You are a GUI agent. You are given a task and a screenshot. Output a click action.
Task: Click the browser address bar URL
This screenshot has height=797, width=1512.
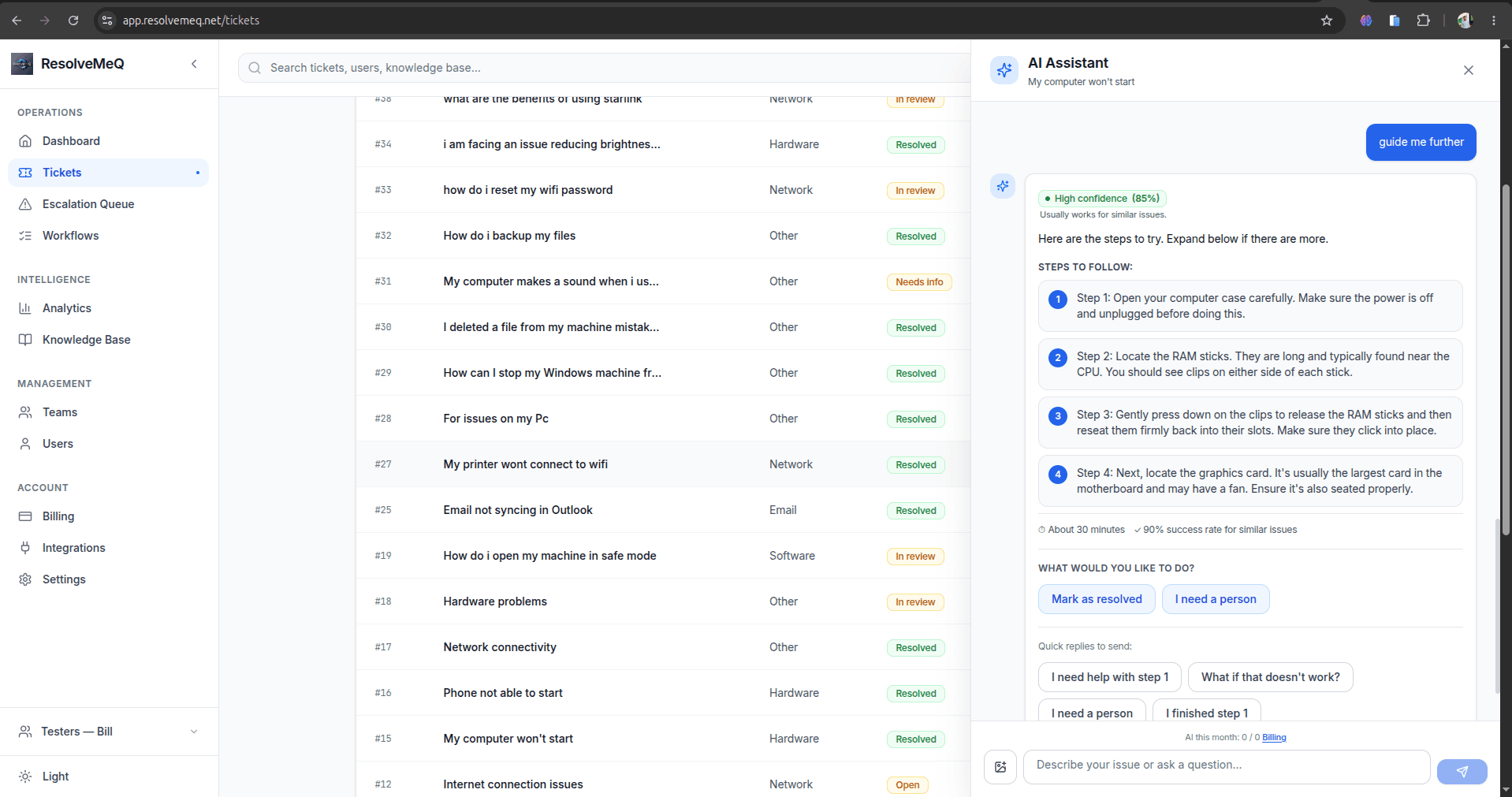[x=191, y=20]
